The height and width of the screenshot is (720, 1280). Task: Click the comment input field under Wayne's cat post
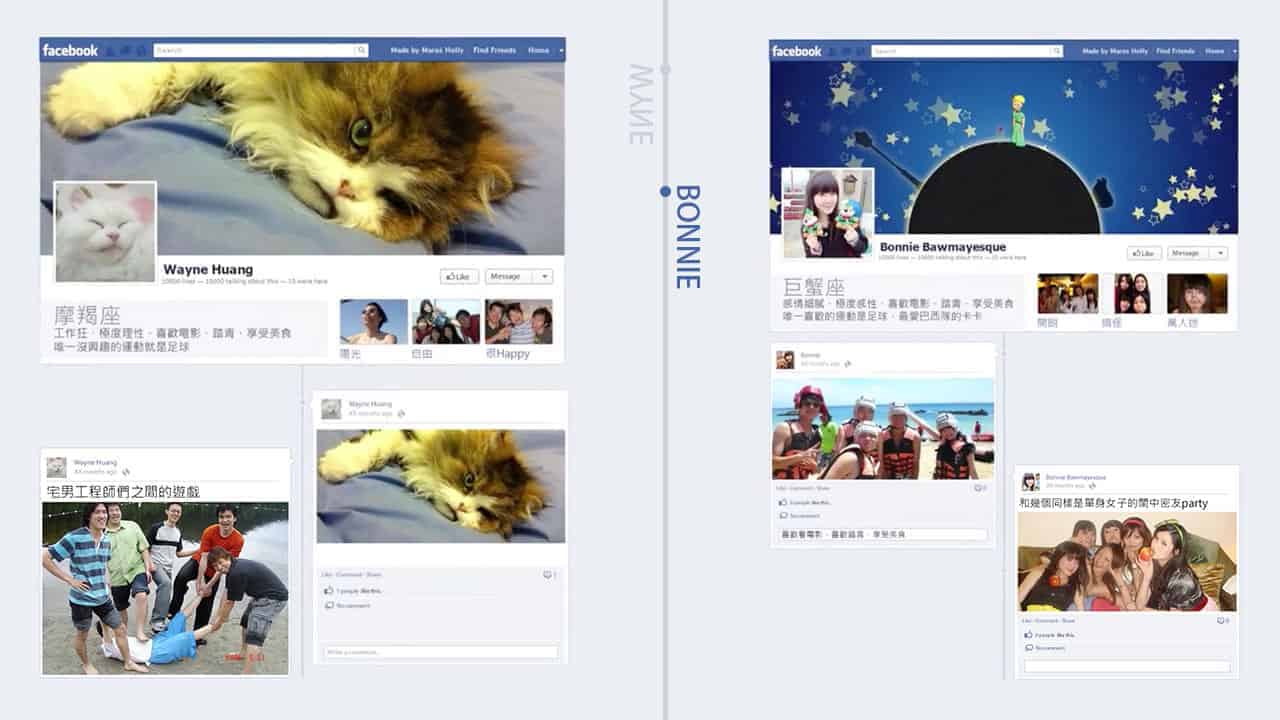pyautogui.click(x=440, y=652)
